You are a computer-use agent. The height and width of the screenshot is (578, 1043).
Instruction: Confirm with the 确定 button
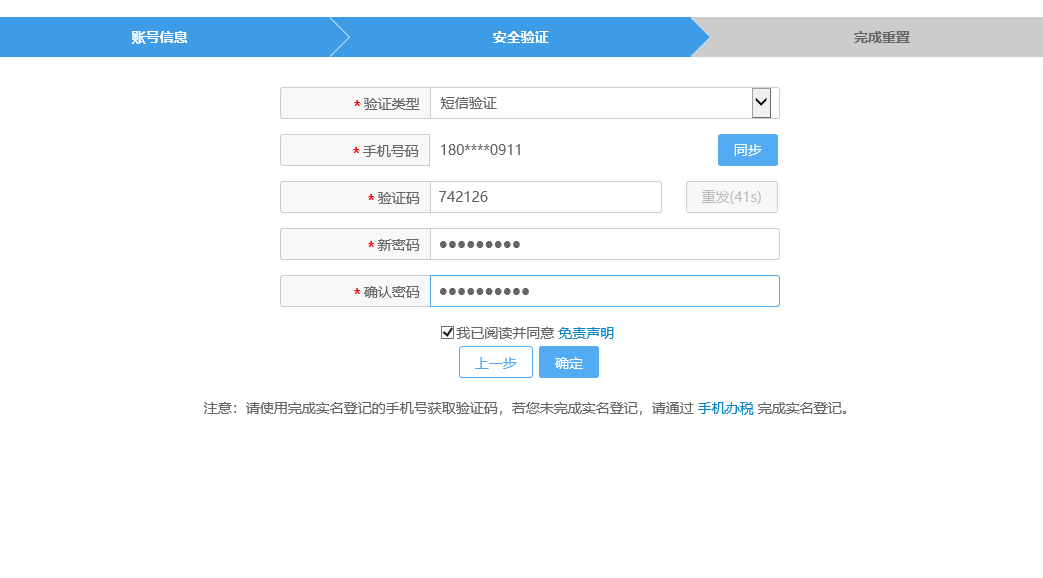[x=569, y=362]
